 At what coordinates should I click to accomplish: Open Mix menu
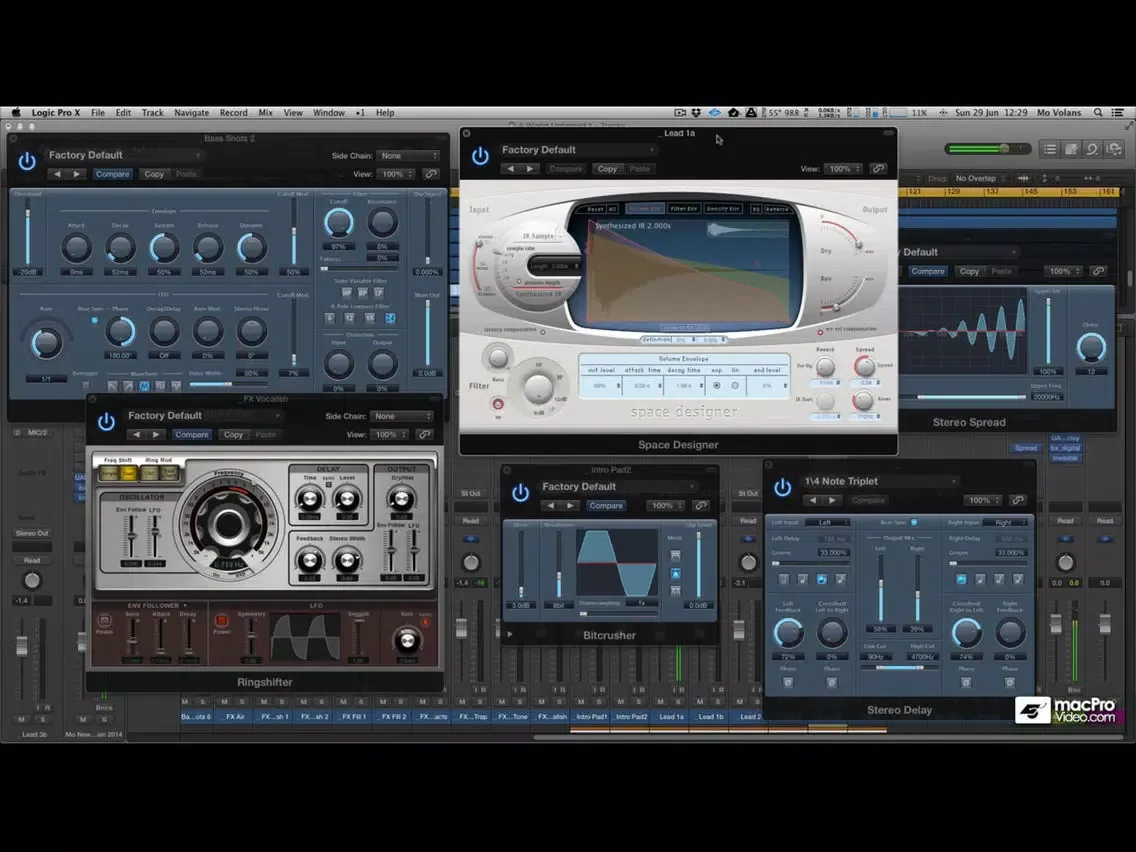pos(266,112)
